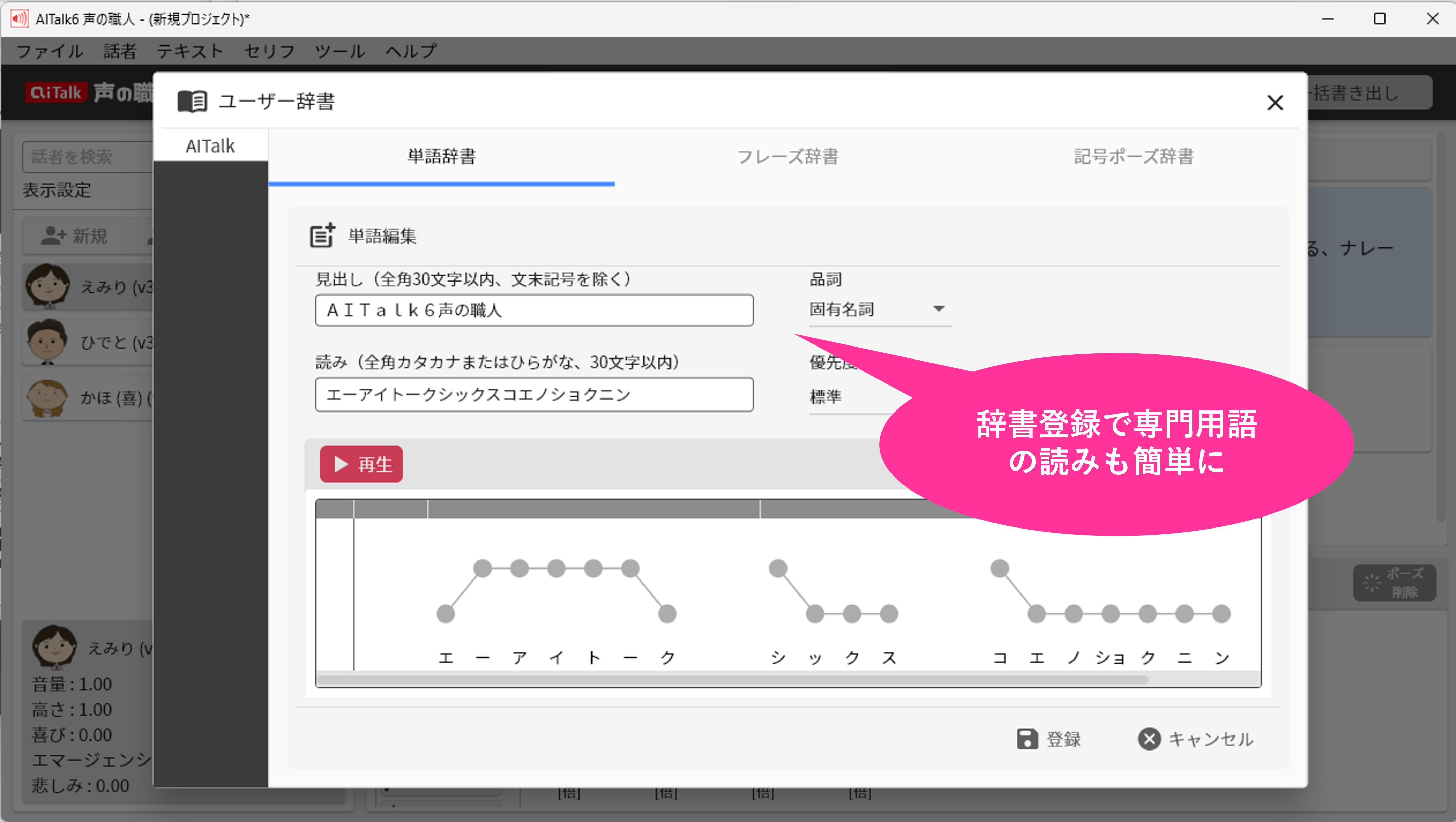
Task: Open the ヘルプ menu
Action: point(411,51)
